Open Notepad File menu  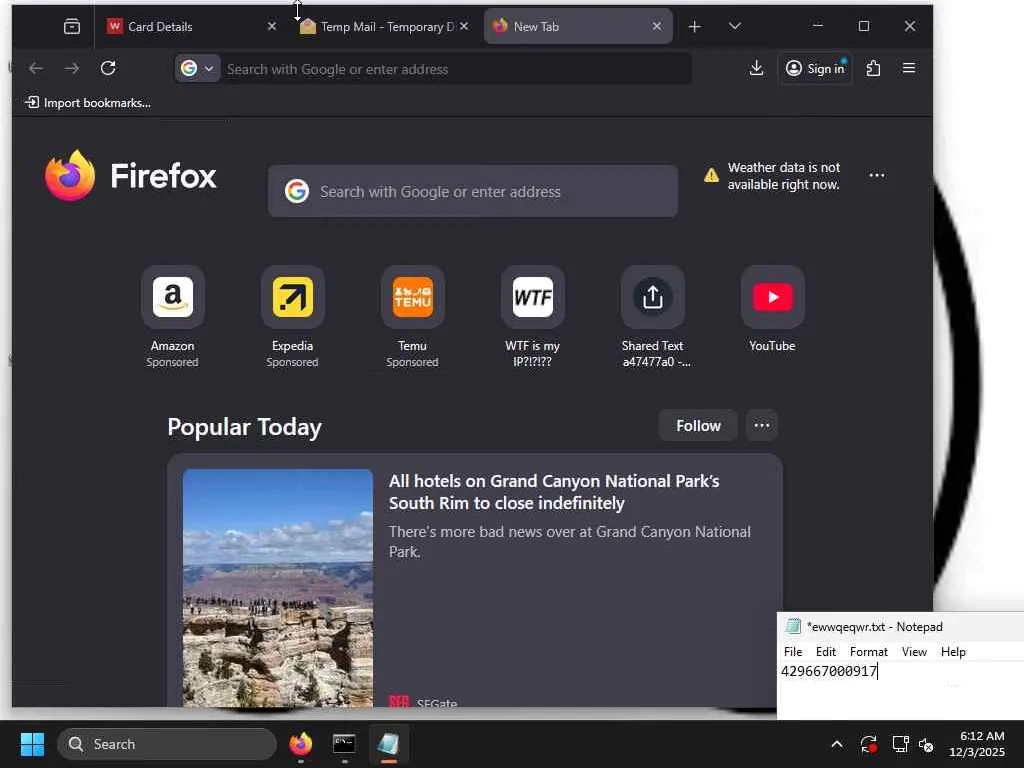click(793, 652)
